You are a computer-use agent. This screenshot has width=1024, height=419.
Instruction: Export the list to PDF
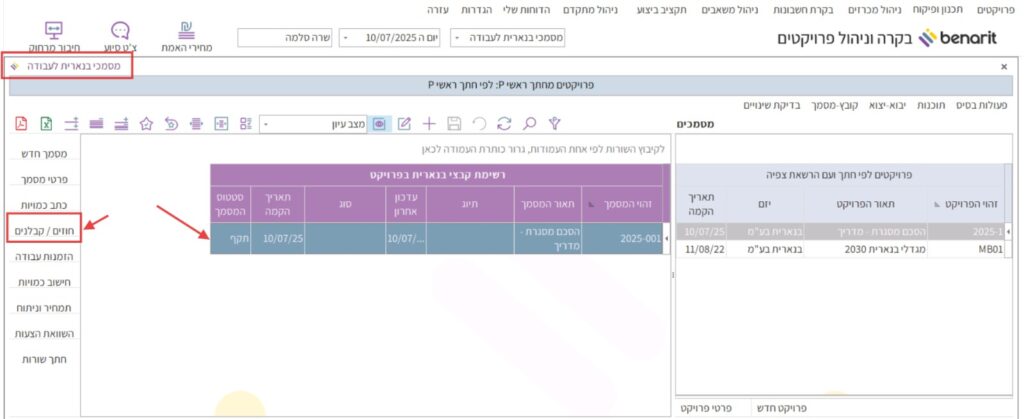click(22, 124)
